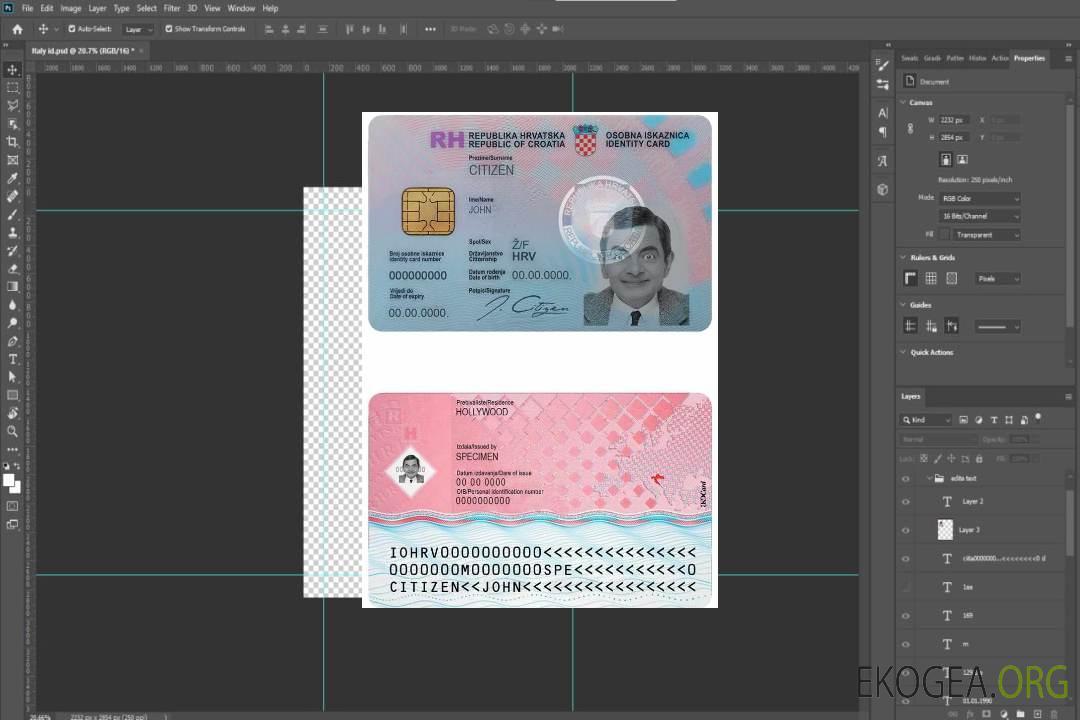Image resolution: width=1080 pixels, height=720 pixels.
Task: Toggle rulers icon in Rulers & Grids
Action: (910, 278)
